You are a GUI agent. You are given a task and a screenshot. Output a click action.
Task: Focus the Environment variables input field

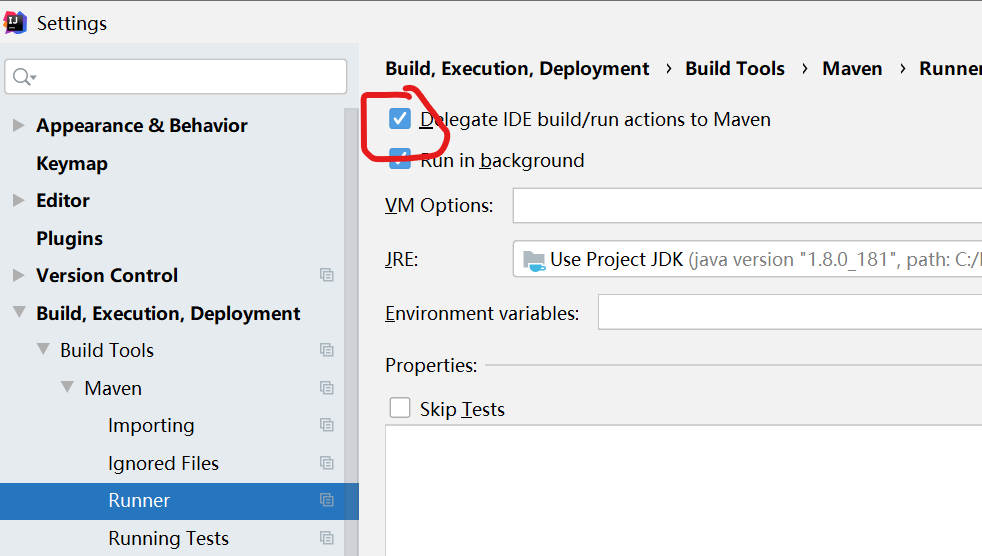pyautogui.click(x=789, y=312)
